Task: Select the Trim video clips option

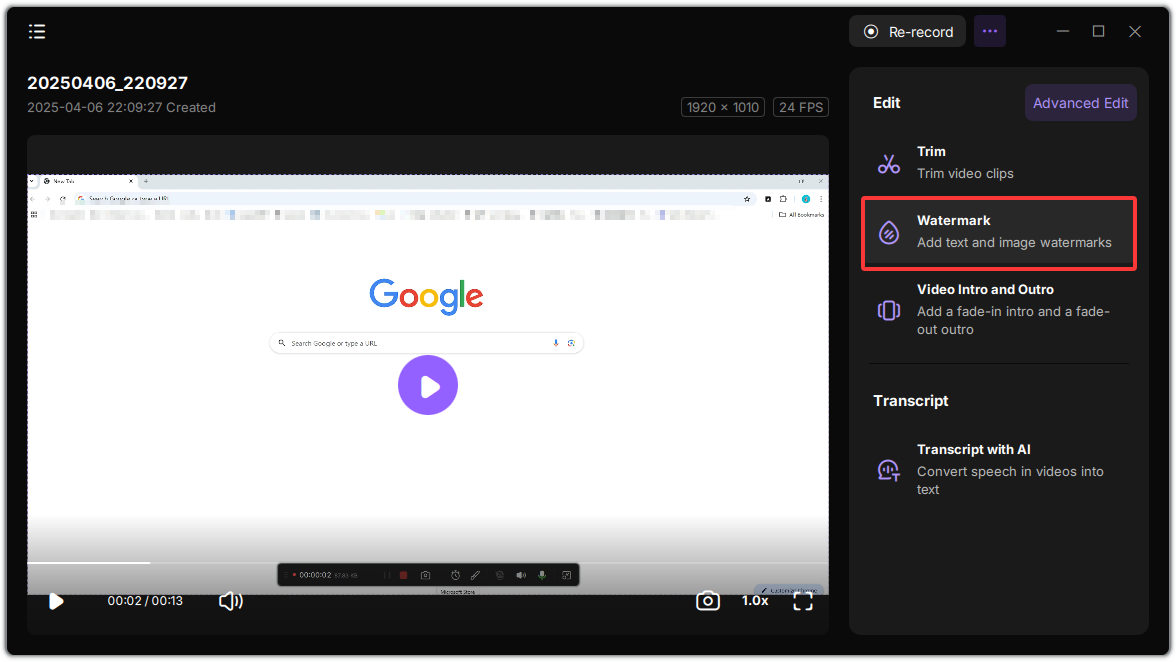Action: pos(998,163)
